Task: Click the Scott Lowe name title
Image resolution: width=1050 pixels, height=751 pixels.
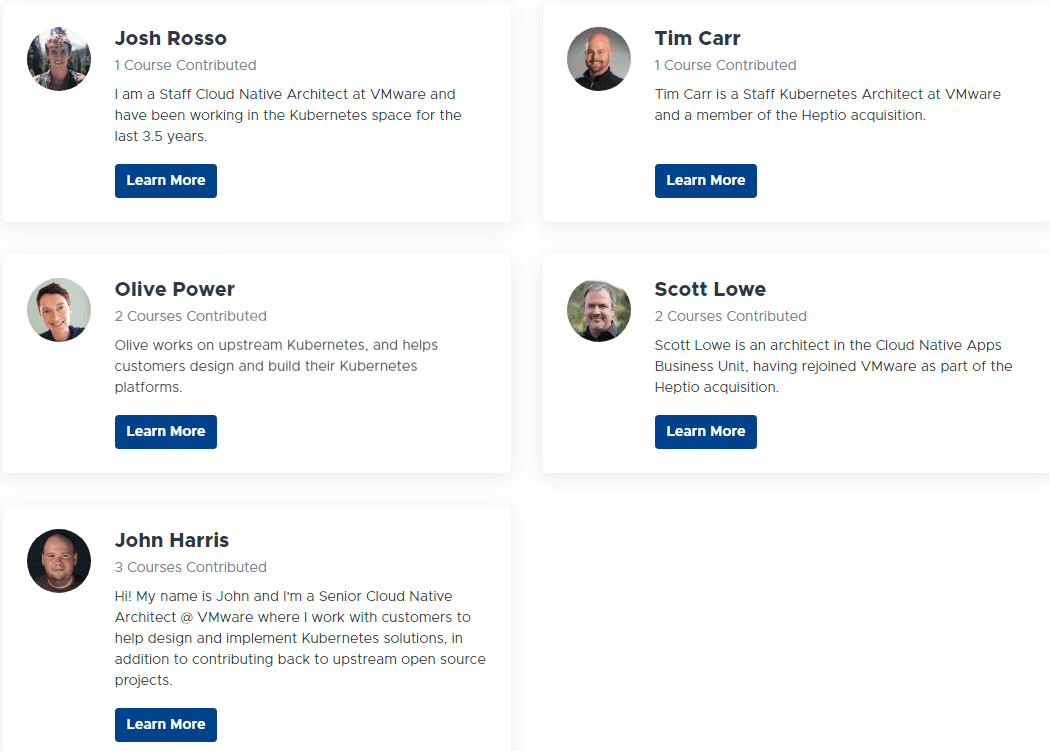Action: (x=710, y=290)
